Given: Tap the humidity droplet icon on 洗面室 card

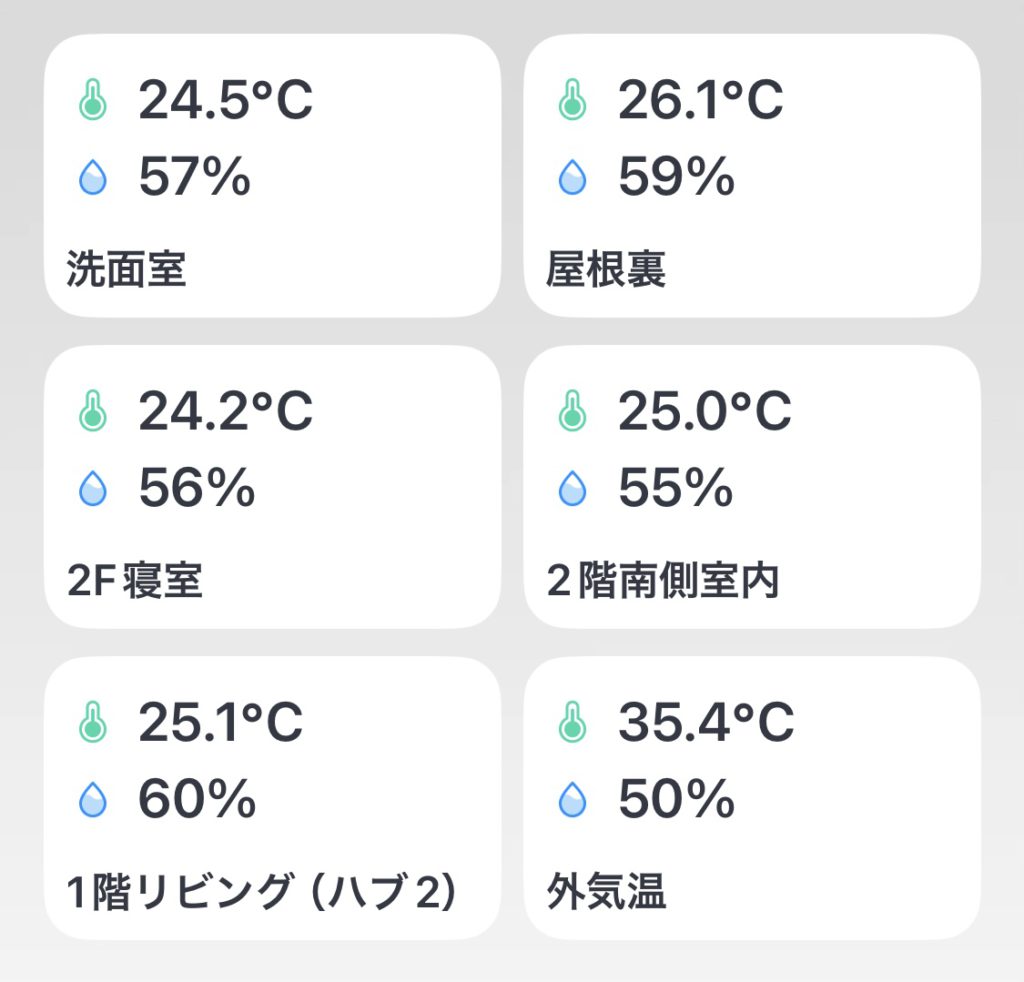Looking at the screenshot, I should [93, 177].
